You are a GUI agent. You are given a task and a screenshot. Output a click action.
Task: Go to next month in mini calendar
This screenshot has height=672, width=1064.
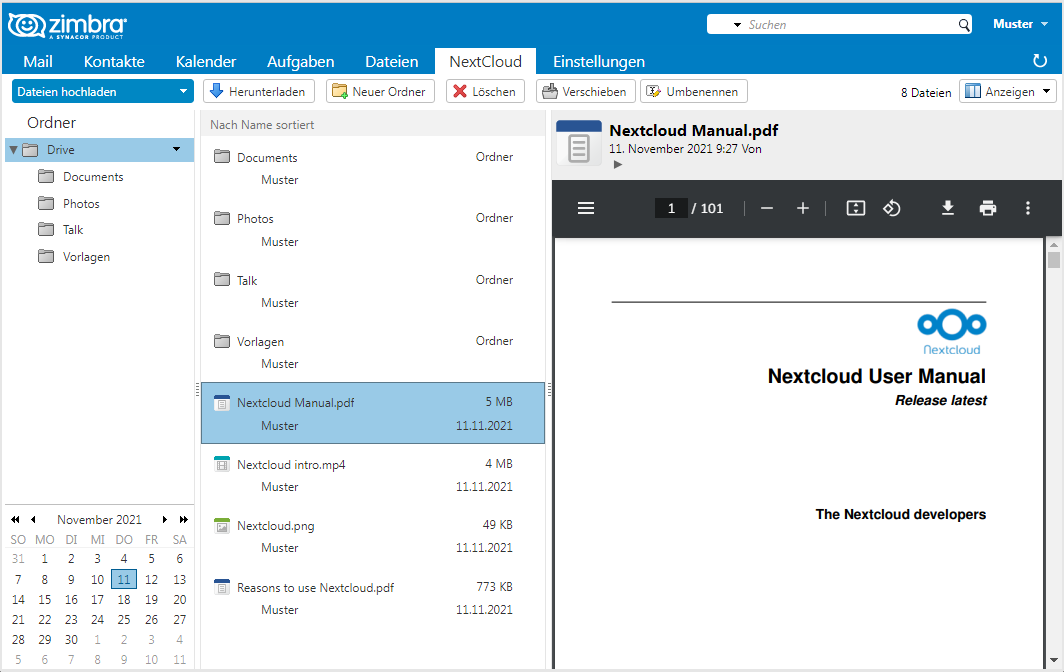click(x=164, y=519)
